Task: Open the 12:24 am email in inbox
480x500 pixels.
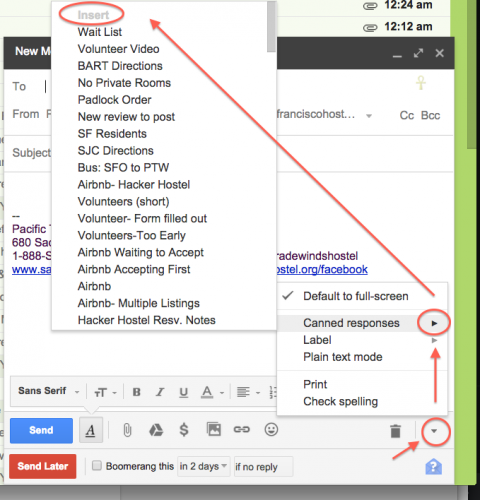Action: click(408, 5)
